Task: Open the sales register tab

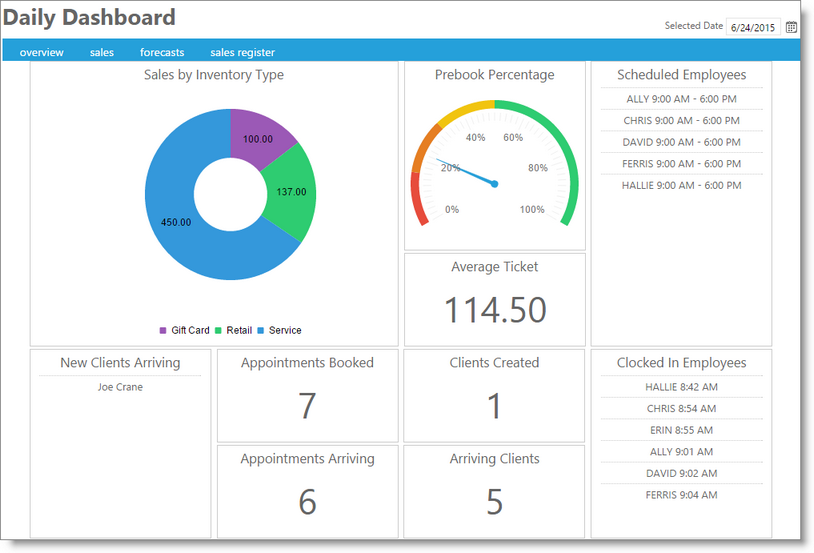Action: (242, 52)
